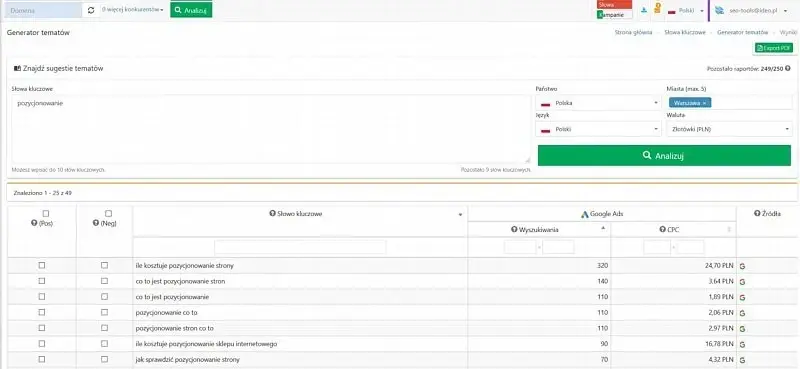Go to Generator tematów breadcrumb

coord(742,32)
